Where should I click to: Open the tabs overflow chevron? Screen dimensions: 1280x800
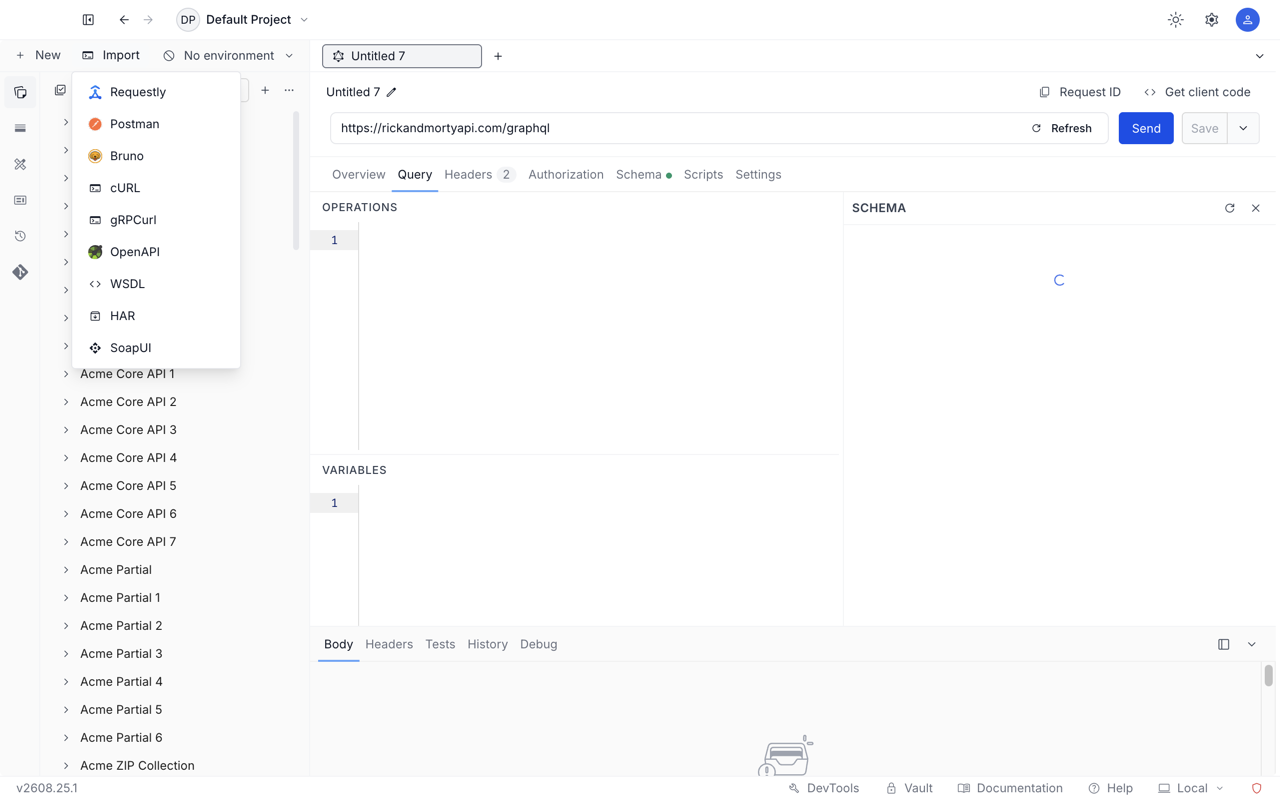1260,56
